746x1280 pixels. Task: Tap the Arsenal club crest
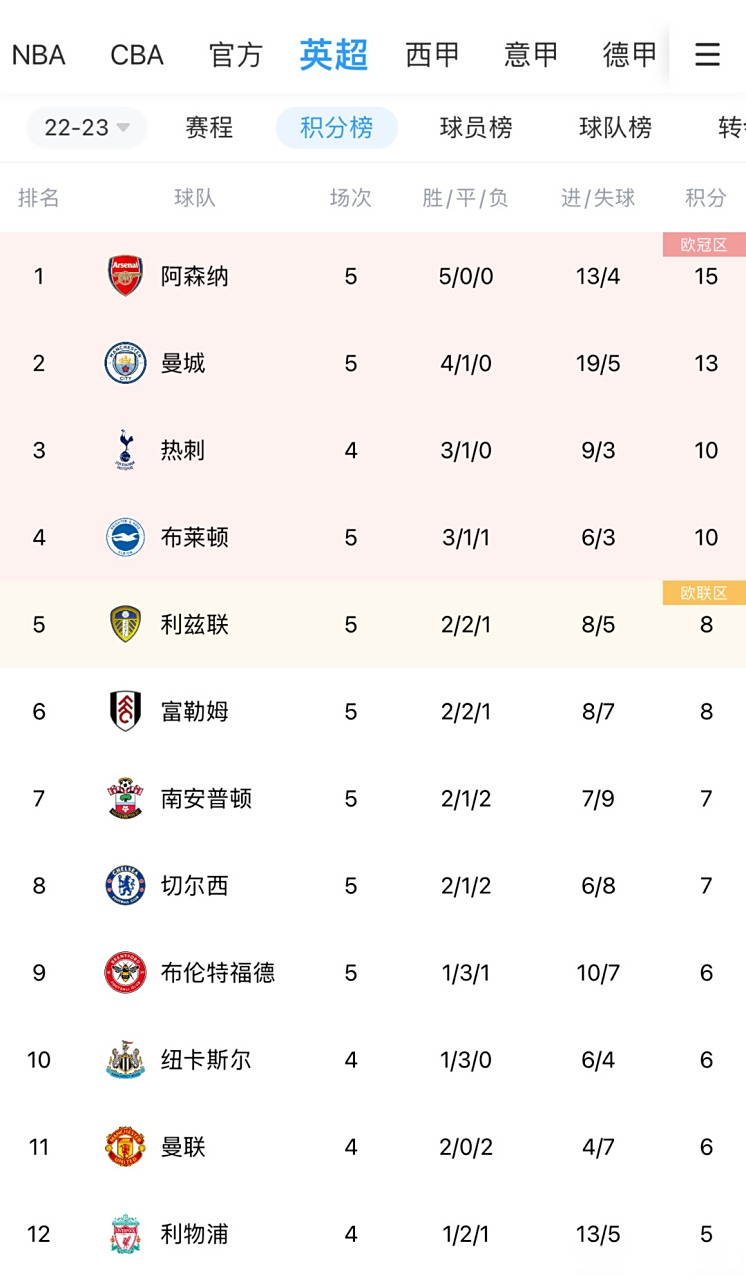[126, 276]
